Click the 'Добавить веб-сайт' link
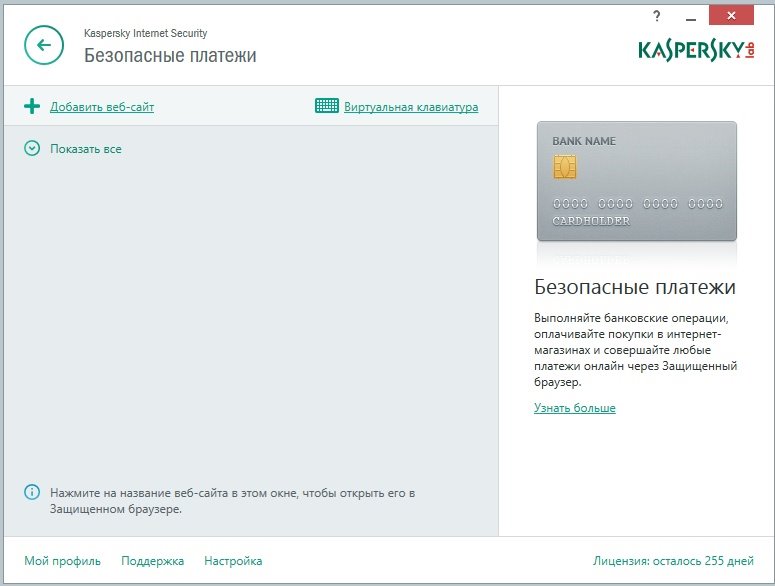The width and height of the screenshot is (775, 586). click(x=102, y=107)
